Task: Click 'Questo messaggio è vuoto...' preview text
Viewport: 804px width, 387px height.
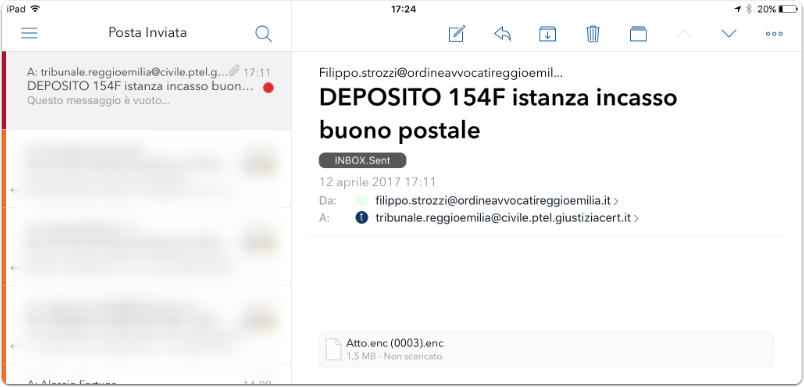Action: (x=98, y=100)
